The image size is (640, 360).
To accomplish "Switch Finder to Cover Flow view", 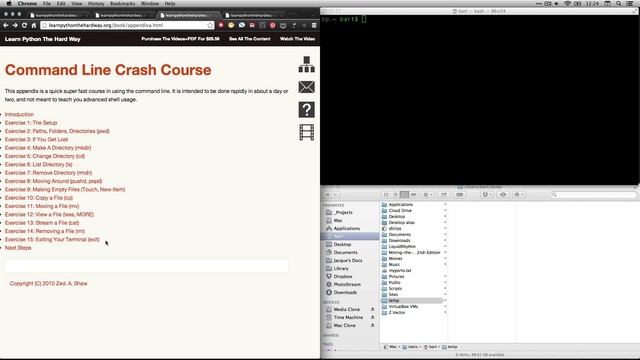I will tap(413, 195).
